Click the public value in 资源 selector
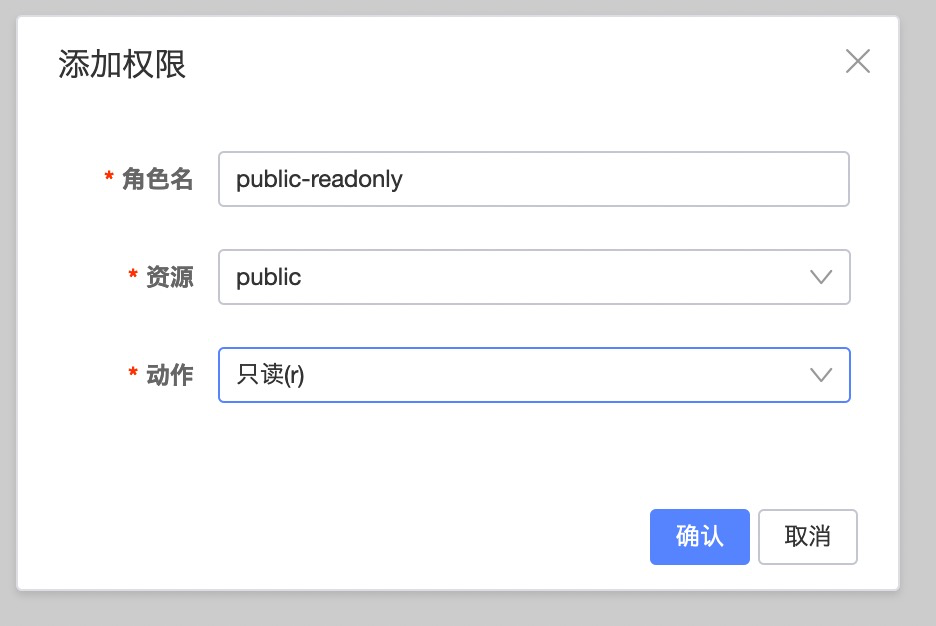The height and width of the screenshot is (626, 936). (268, 277)
